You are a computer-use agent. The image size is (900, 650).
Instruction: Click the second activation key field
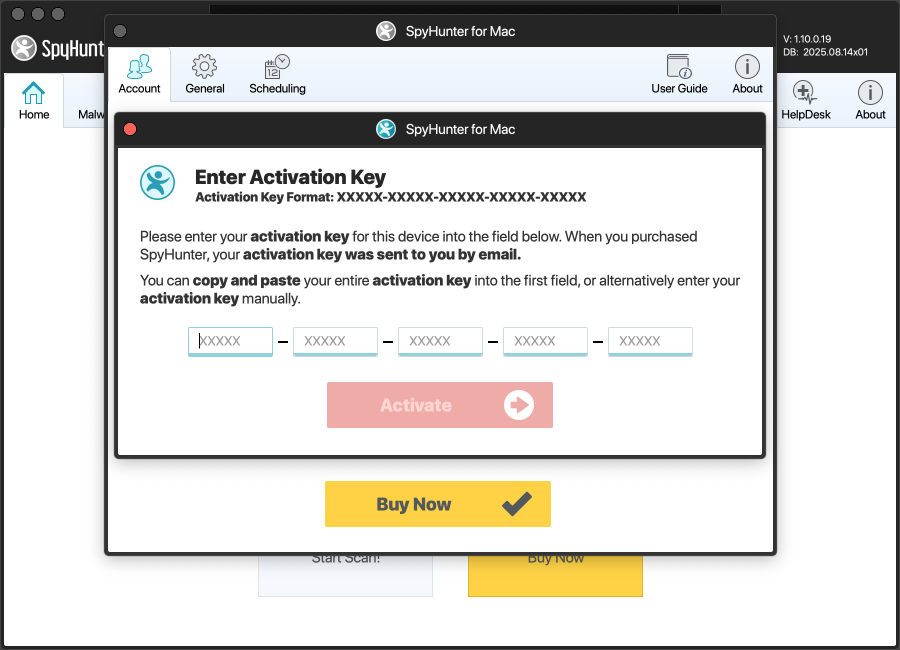tap(335, 341)
